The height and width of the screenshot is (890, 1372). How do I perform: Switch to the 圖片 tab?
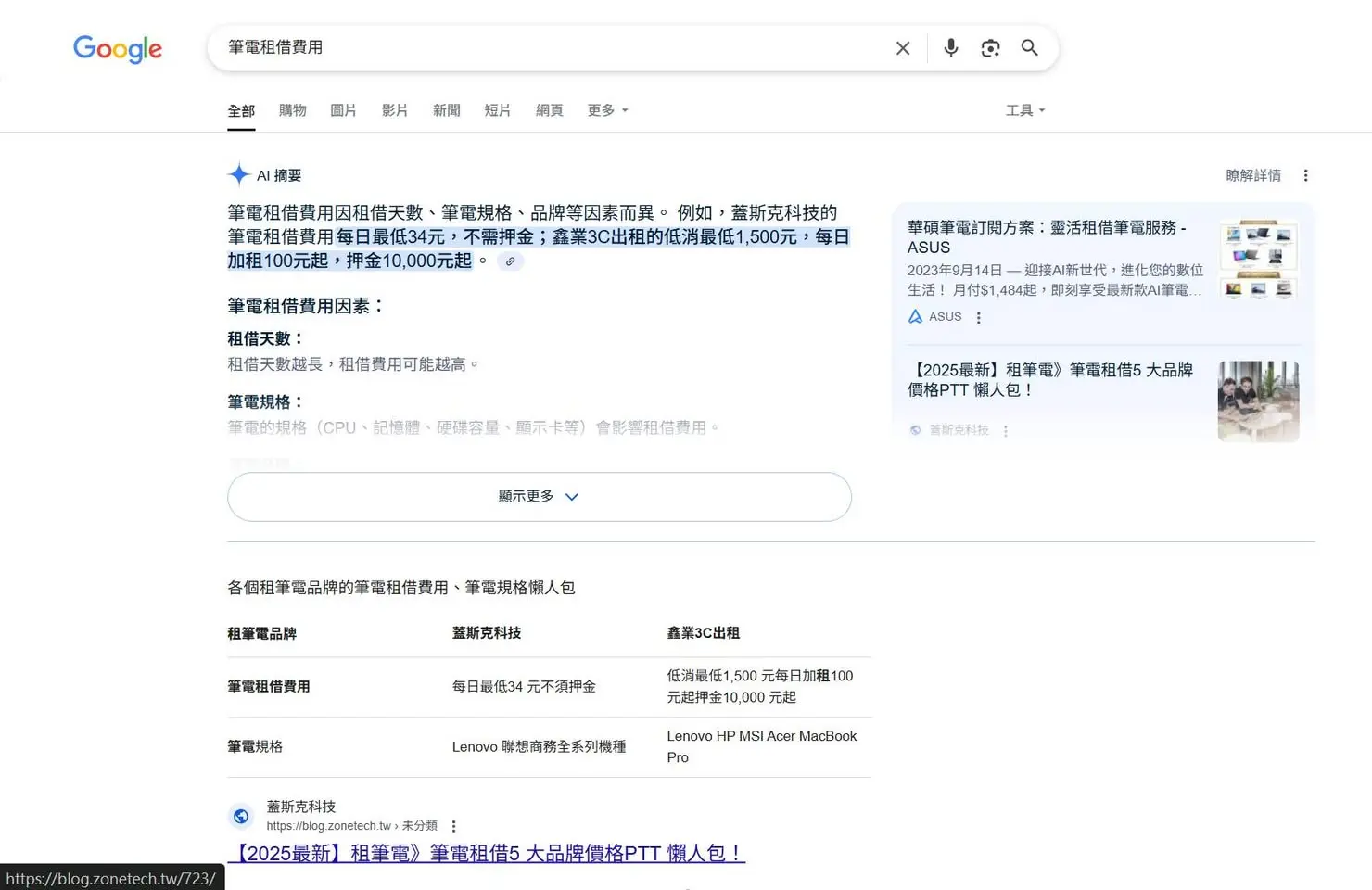click(x=343, y=110)
